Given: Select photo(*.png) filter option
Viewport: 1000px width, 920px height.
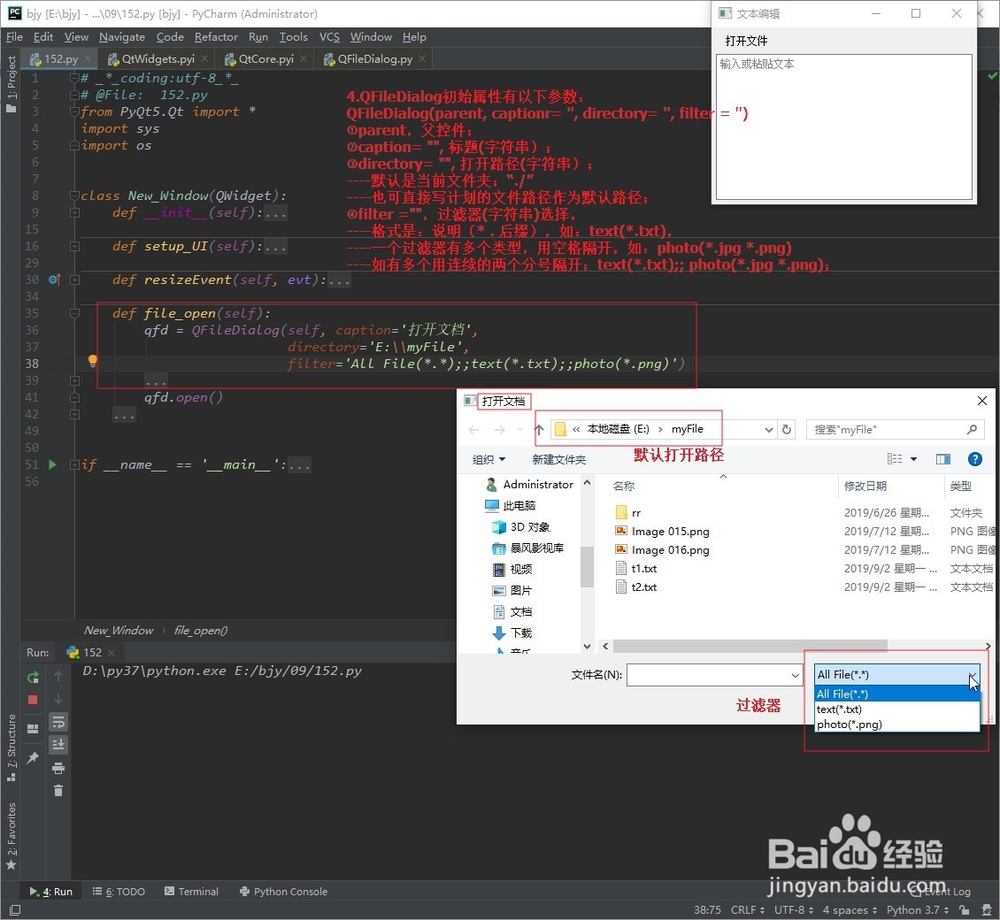Looking at the screenshot, I should coord(897,724).
